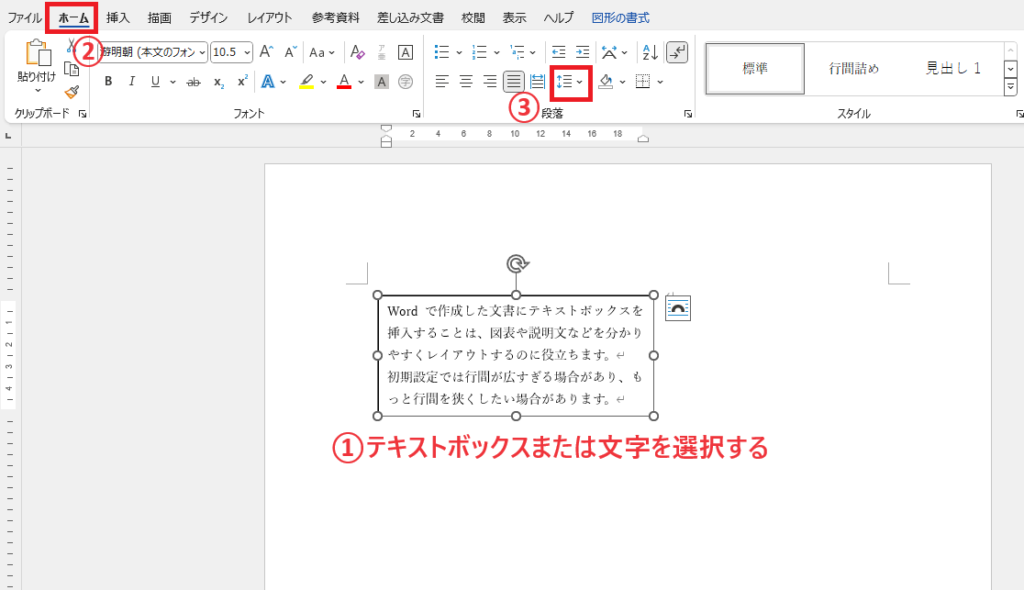The height and width of the screenshot is (590, 1024).
Task: Click the distributed alignment icon
Action: point(537,81)
